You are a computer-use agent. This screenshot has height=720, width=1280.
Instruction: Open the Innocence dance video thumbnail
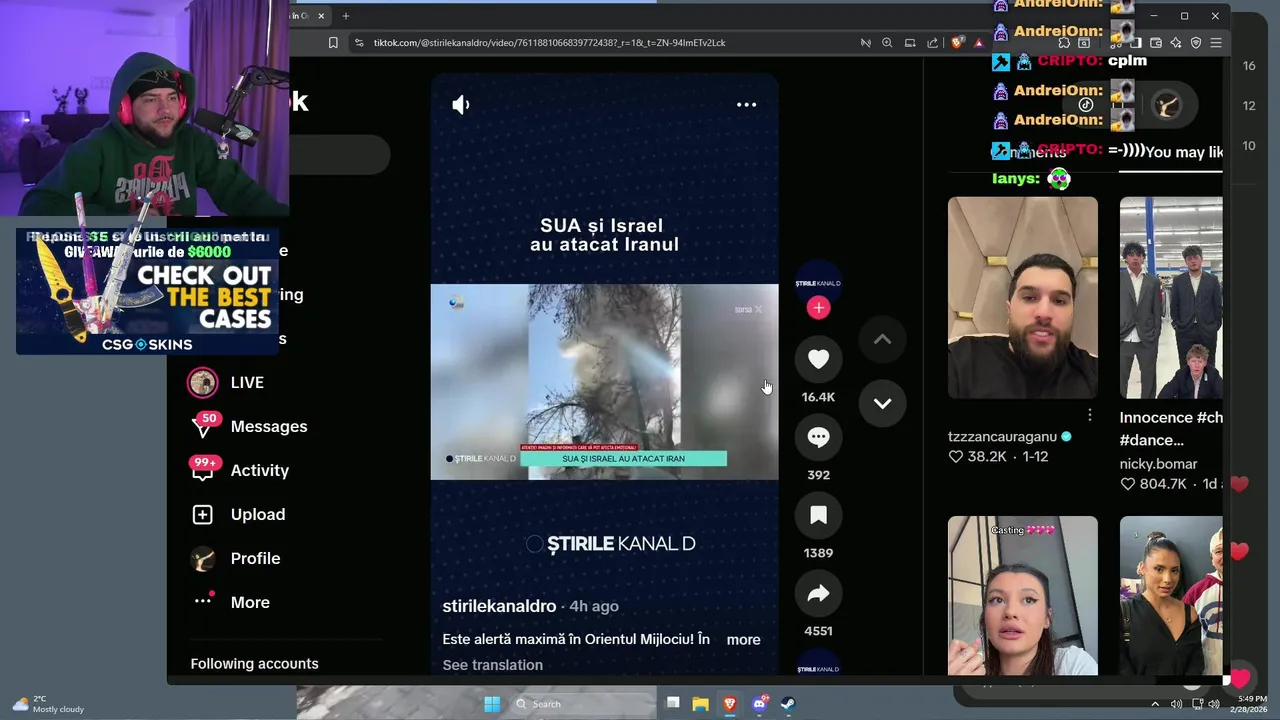click(x=1171, y=297)
